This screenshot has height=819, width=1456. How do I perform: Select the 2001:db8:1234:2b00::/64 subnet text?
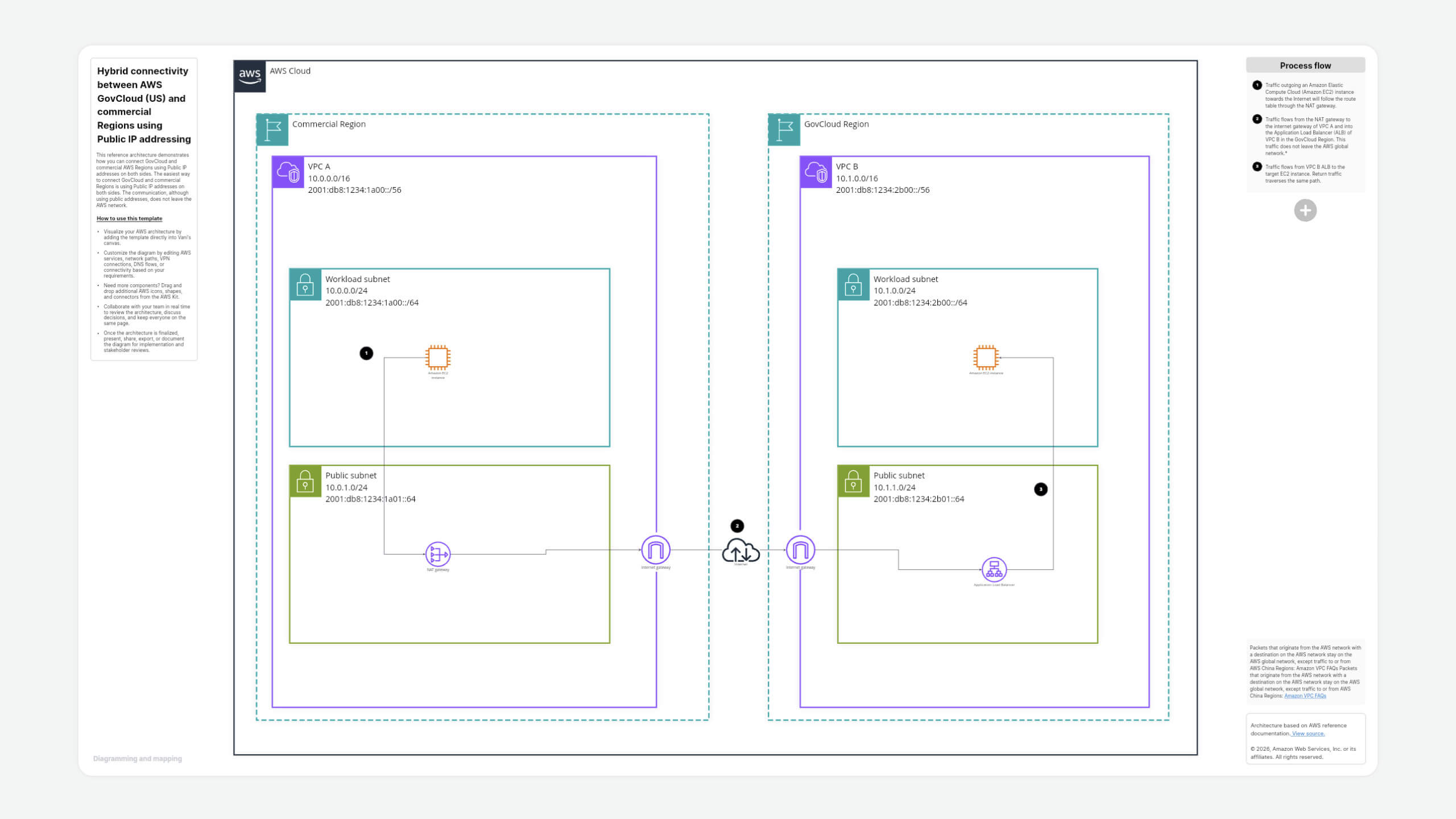tap(920, 303)
